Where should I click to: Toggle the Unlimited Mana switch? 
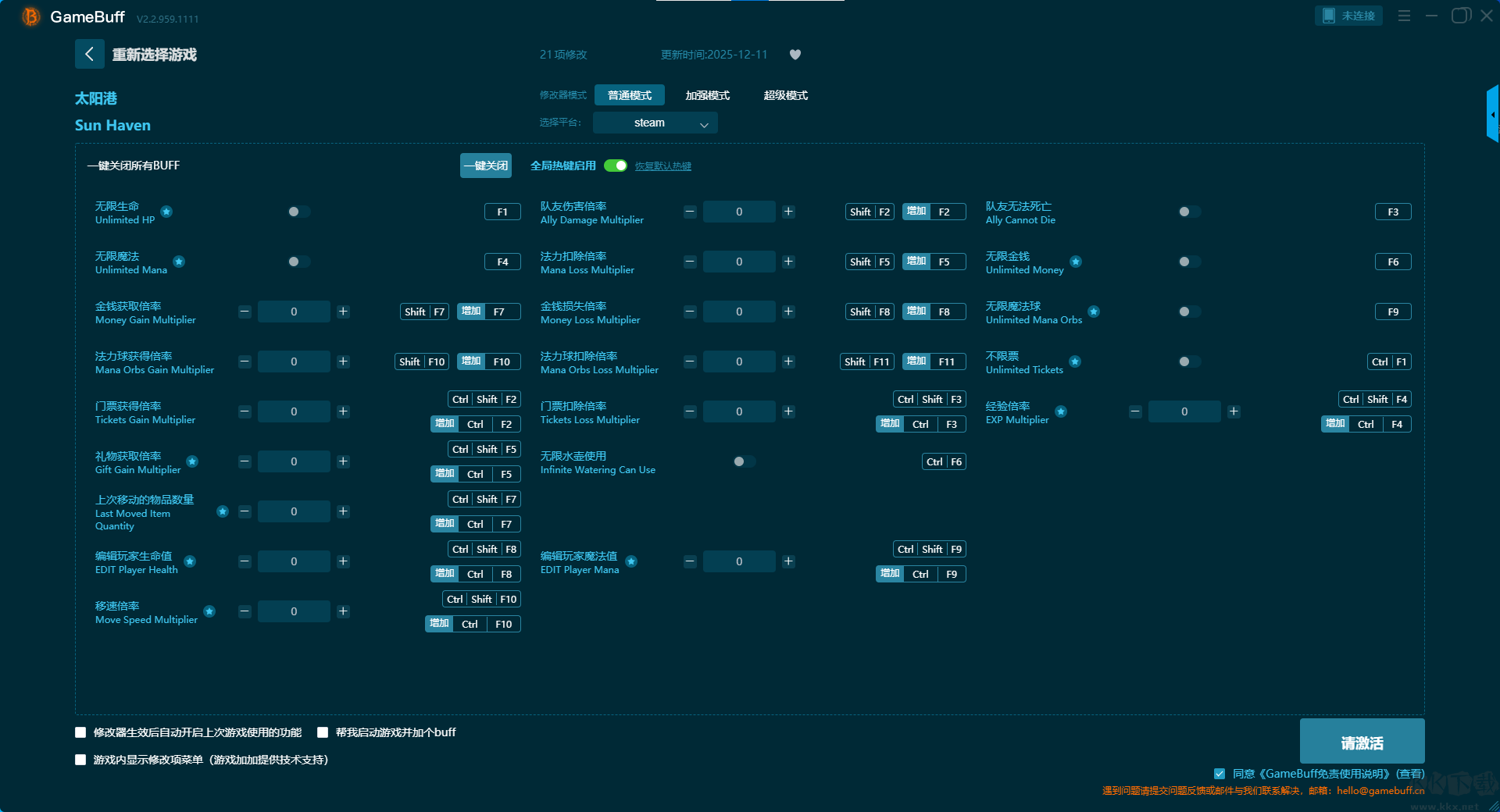pyautogui.click(x=298, y=262)
